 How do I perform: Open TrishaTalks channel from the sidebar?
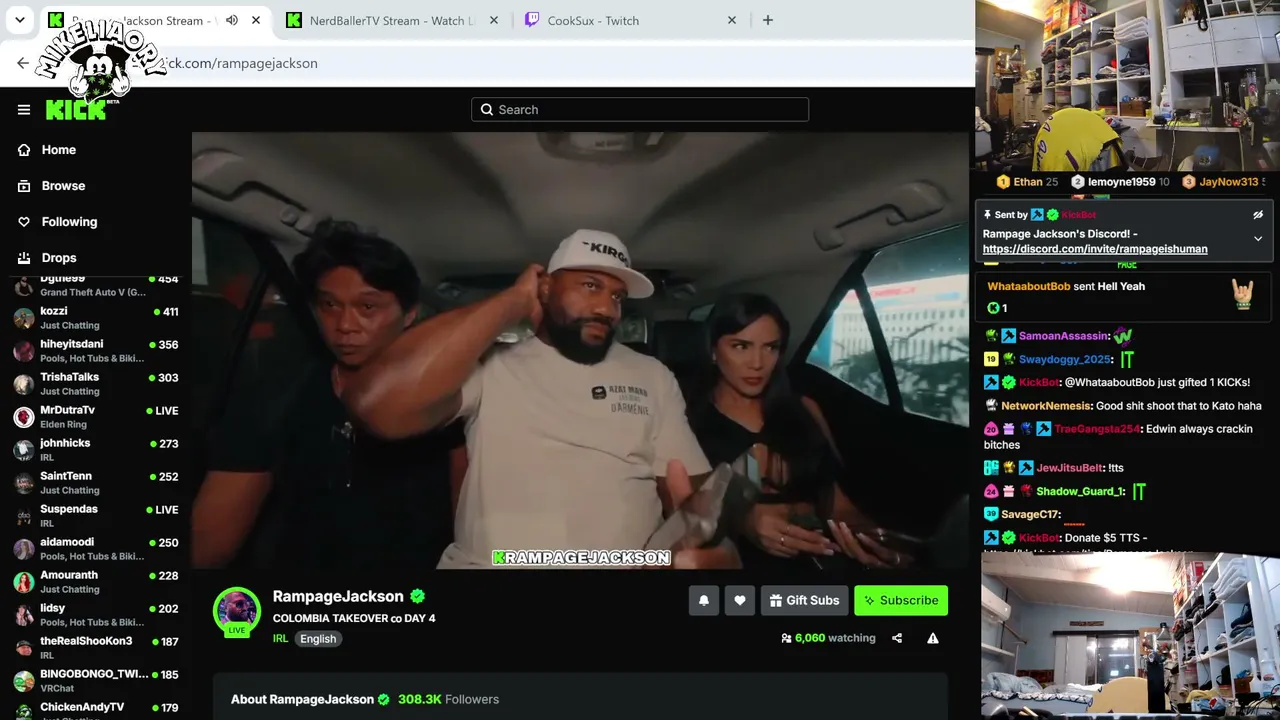(96, 384)
